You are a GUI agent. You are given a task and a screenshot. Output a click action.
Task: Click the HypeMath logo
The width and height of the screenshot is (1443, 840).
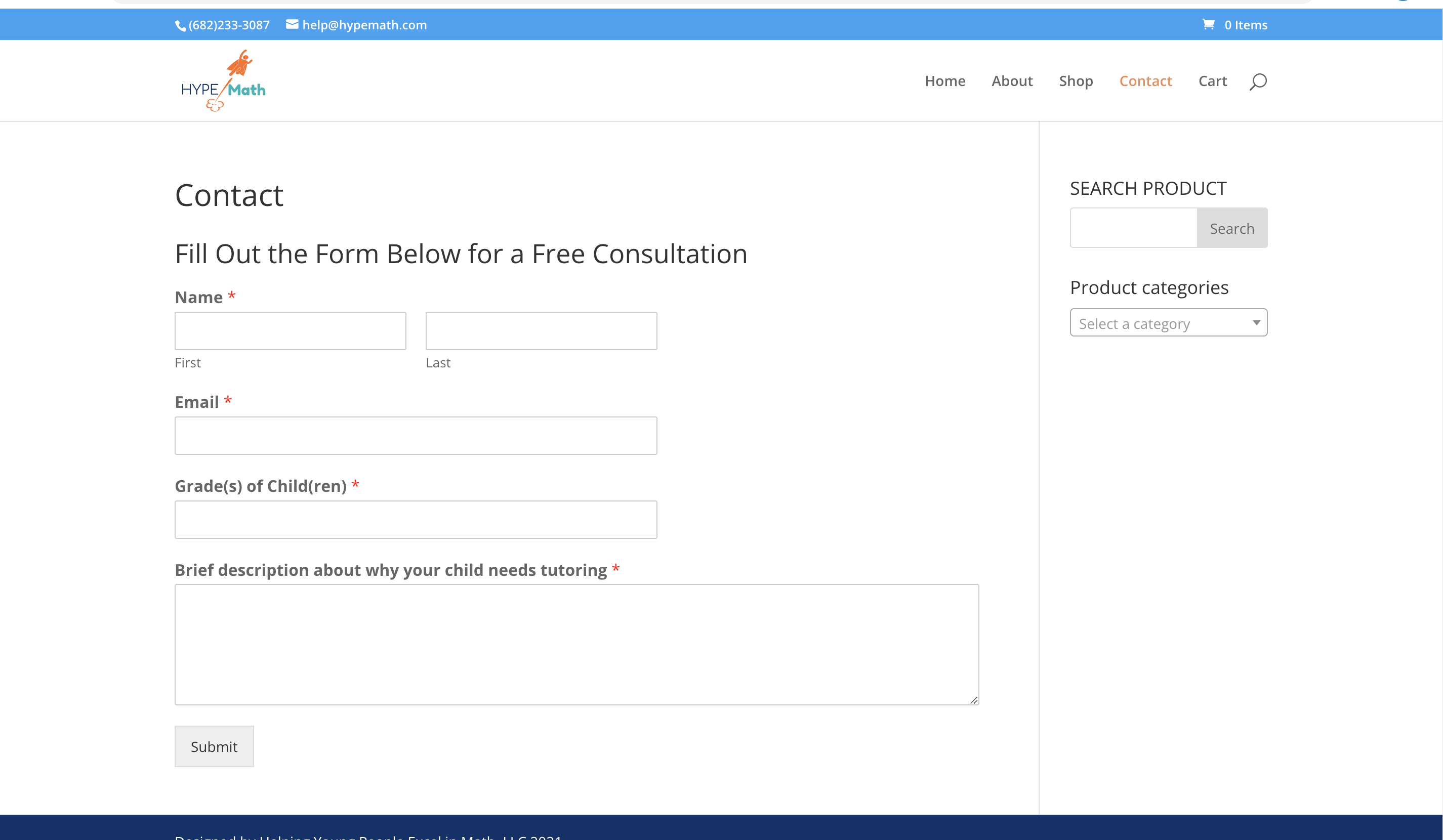pos(223,81)
